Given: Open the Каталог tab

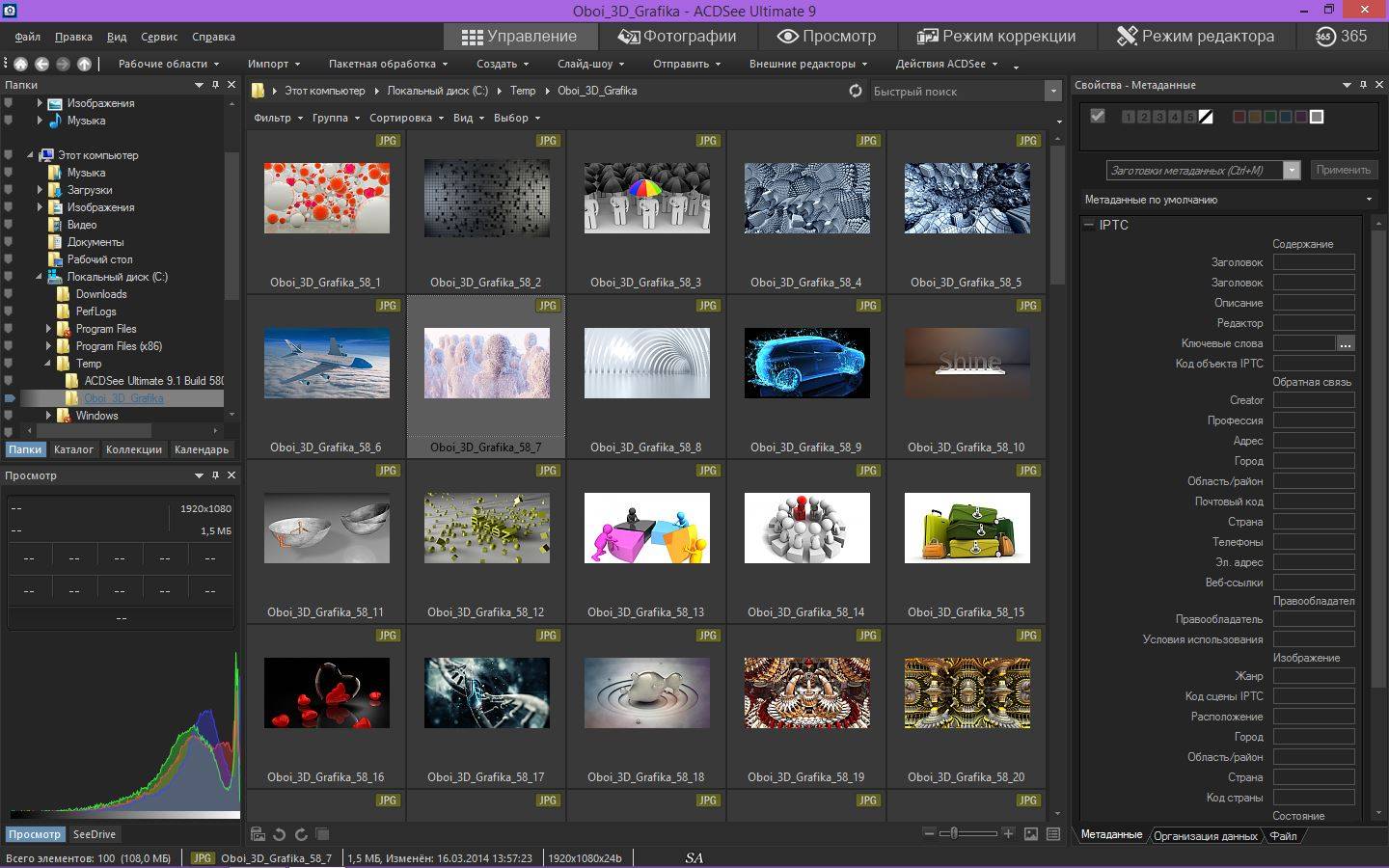Looking at the screenshot, I should [73, 449].
